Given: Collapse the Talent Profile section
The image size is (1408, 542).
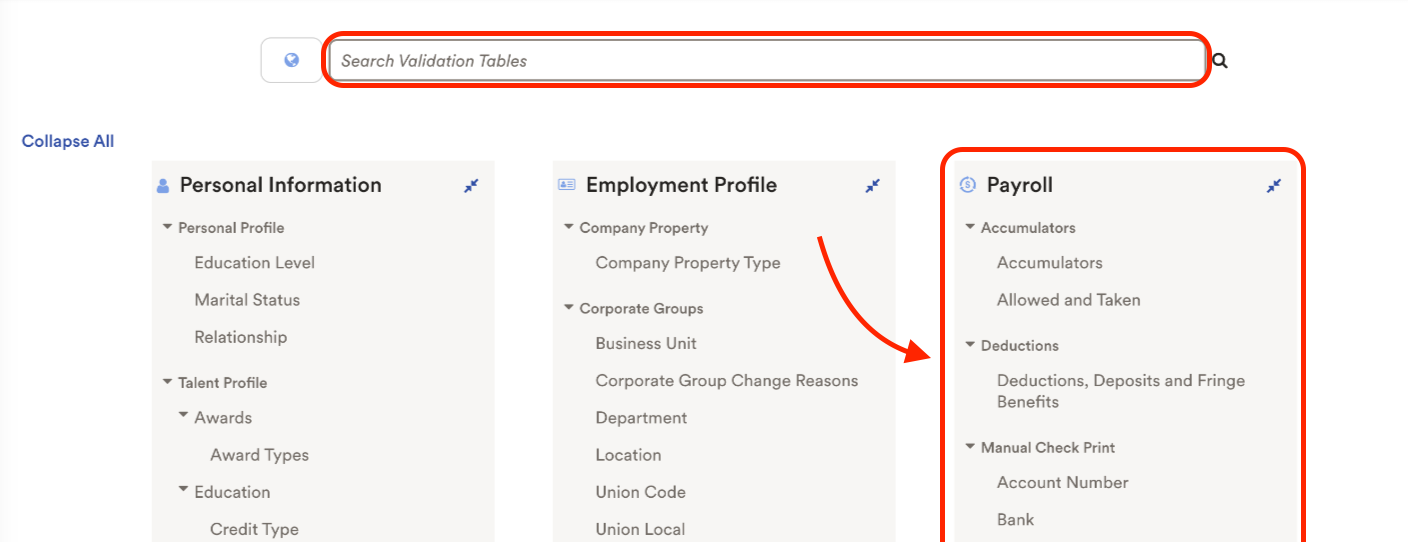Looking at the screenshot, I should [x=167, y=382].
